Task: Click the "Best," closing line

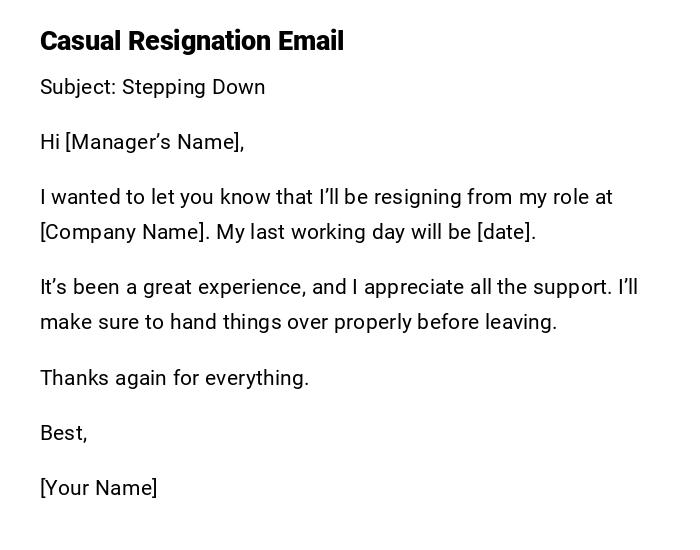Action: pos(63,433)
